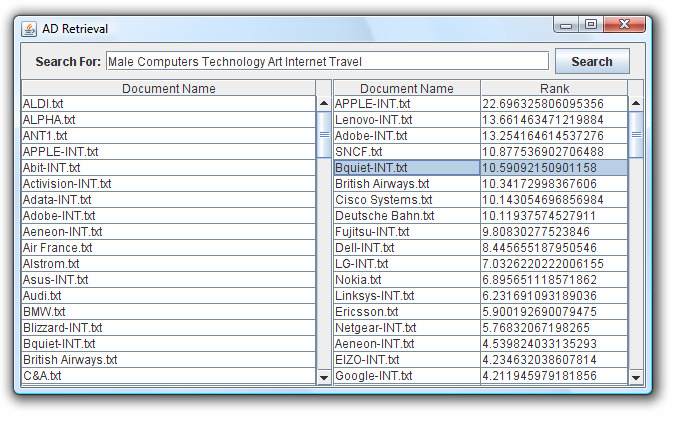The image size is (674, 421).
Task: Select Adobe-INT.txt in left list
Action: (x=168, y=215)
